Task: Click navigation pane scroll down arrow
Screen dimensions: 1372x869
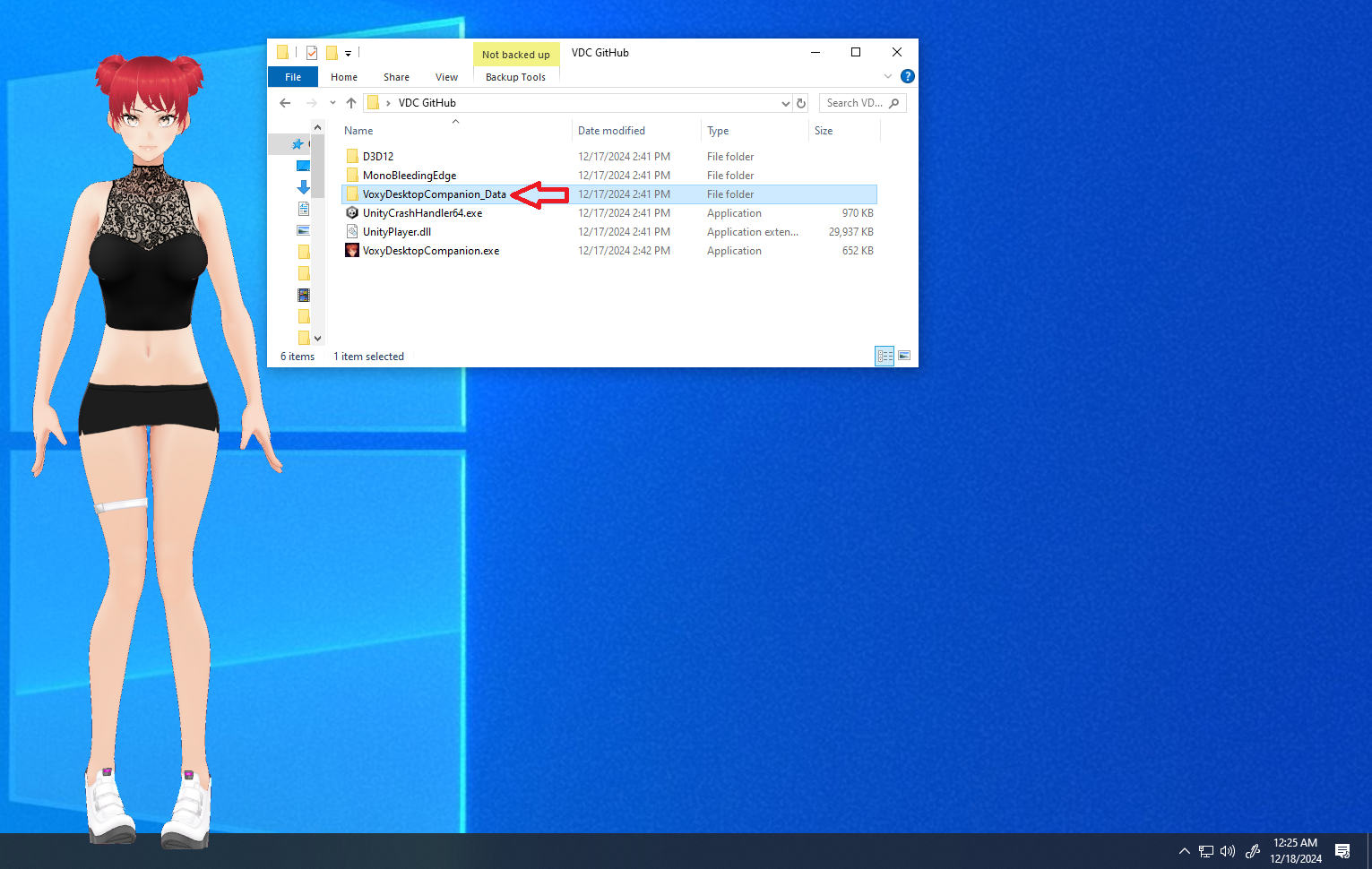Action: (x=317, y=339)
